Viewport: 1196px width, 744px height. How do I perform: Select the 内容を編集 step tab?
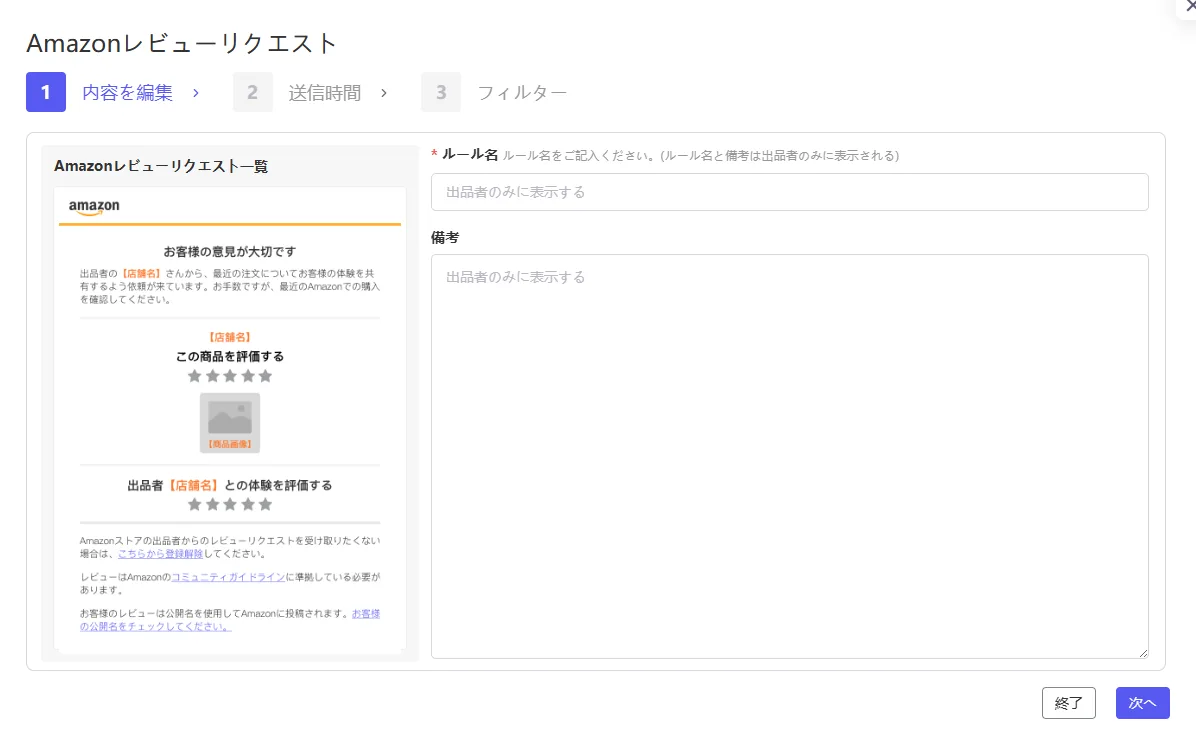(127, 93)
